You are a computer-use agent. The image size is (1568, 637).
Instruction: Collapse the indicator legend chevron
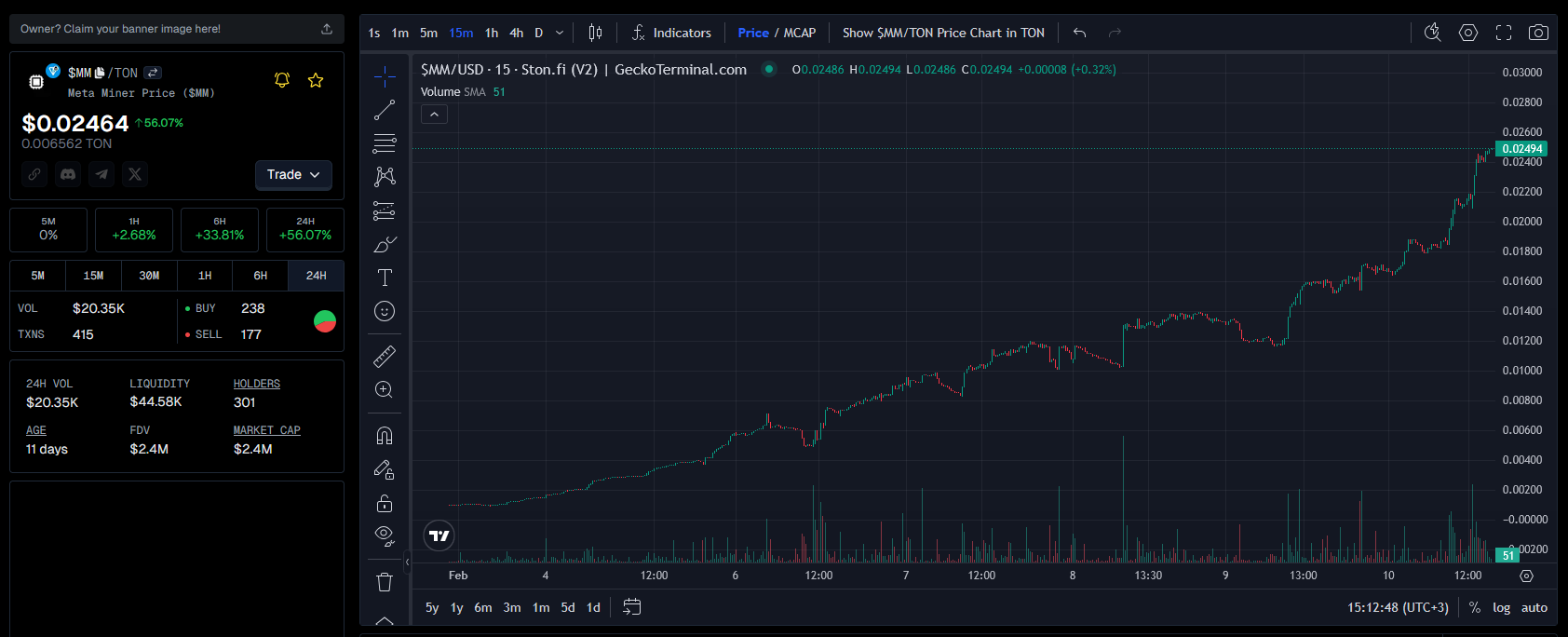(x=434, y=115)
